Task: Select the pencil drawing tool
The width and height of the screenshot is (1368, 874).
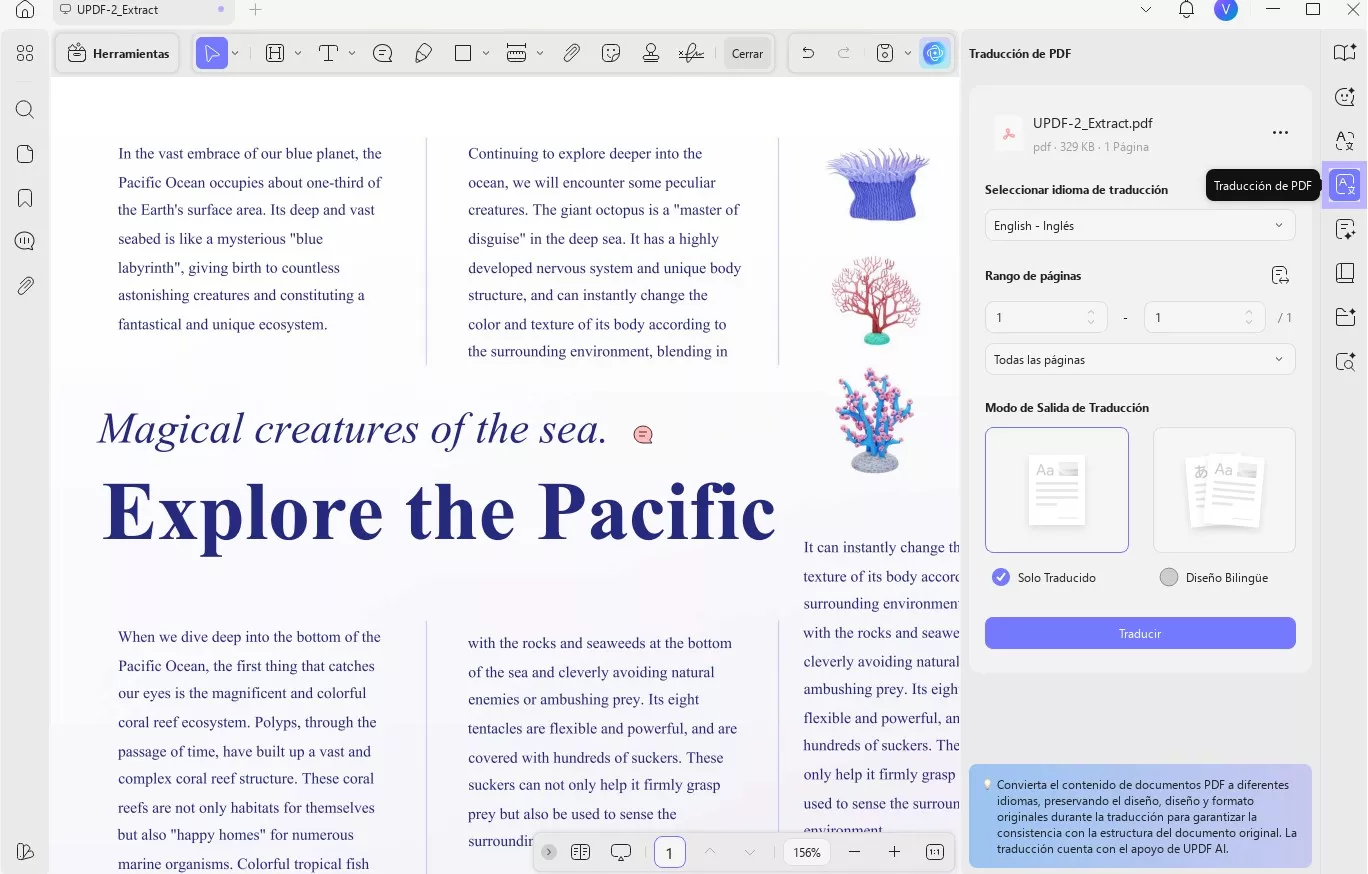Action: (x=423, y=54)
